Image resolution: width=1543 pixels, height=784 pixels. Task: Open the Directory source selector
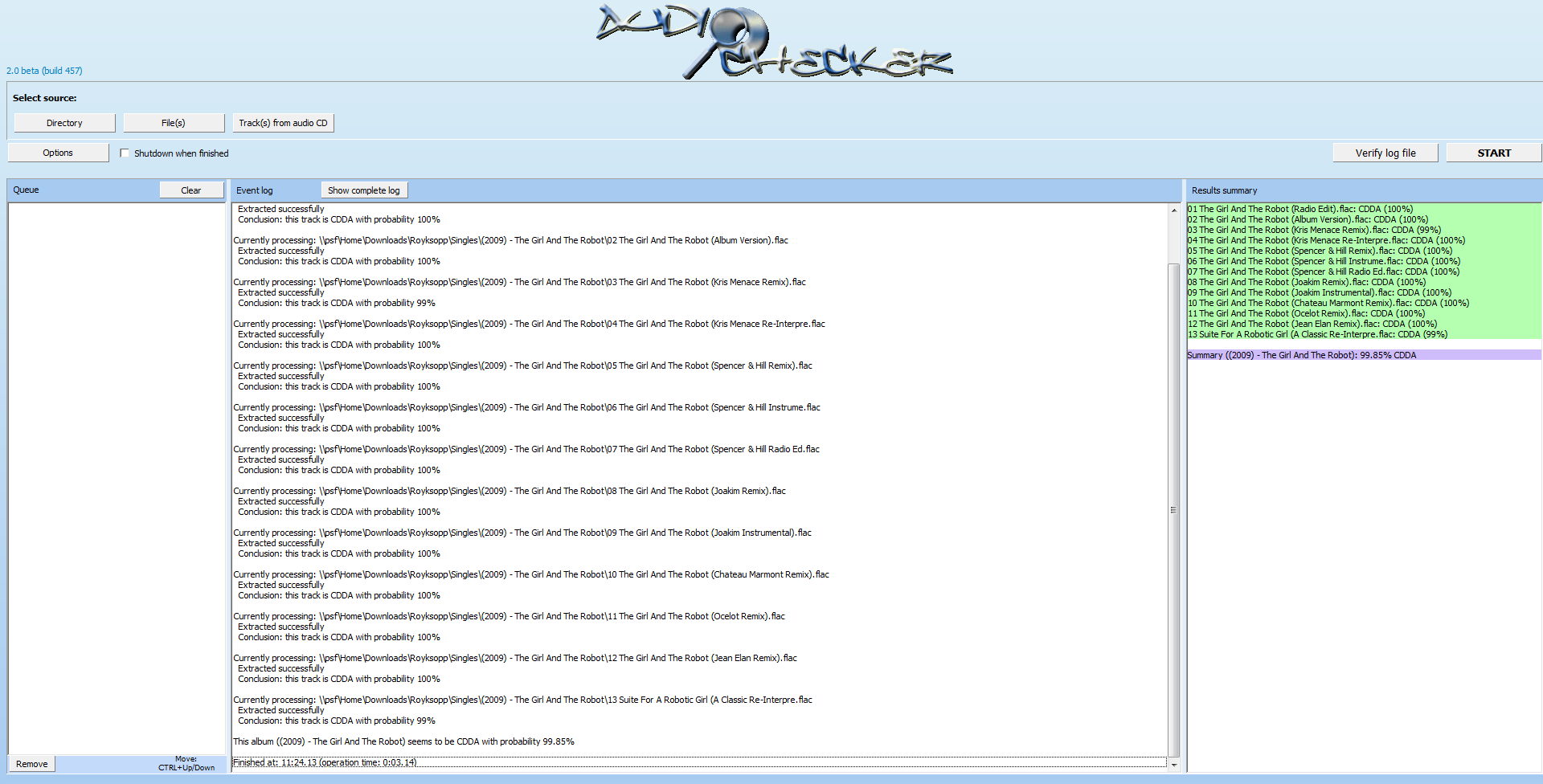64,123
